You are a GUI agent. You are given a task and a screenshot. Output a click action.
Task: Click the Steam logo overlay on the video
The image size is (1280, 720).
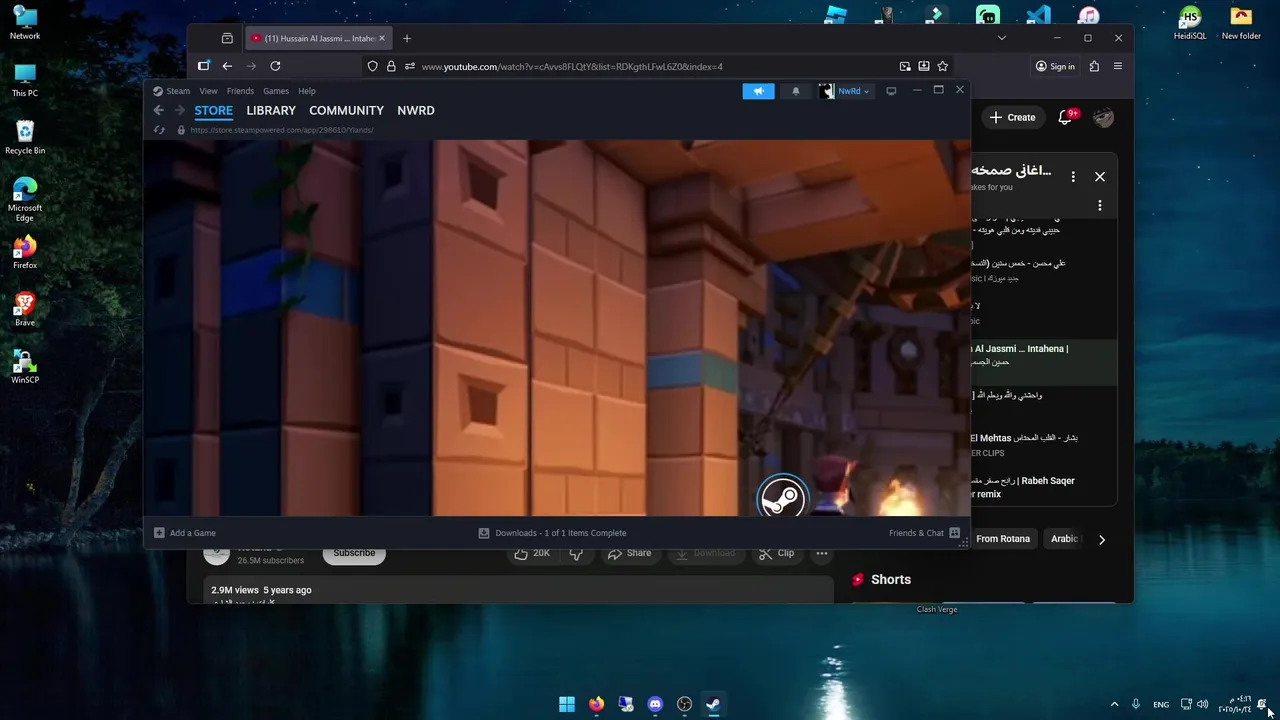tap(782, 497)
